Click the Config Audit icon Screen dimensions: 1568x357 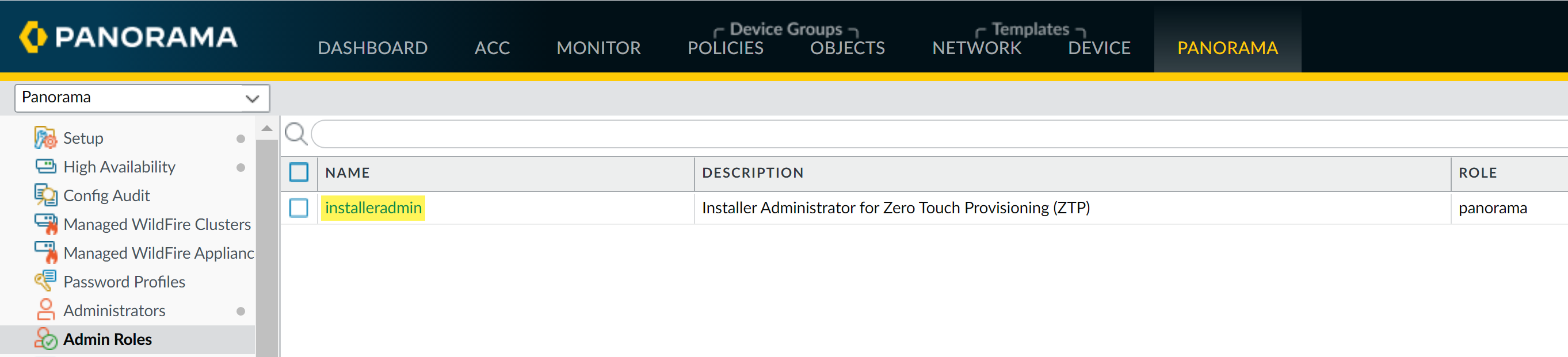[x=45, y=195]
